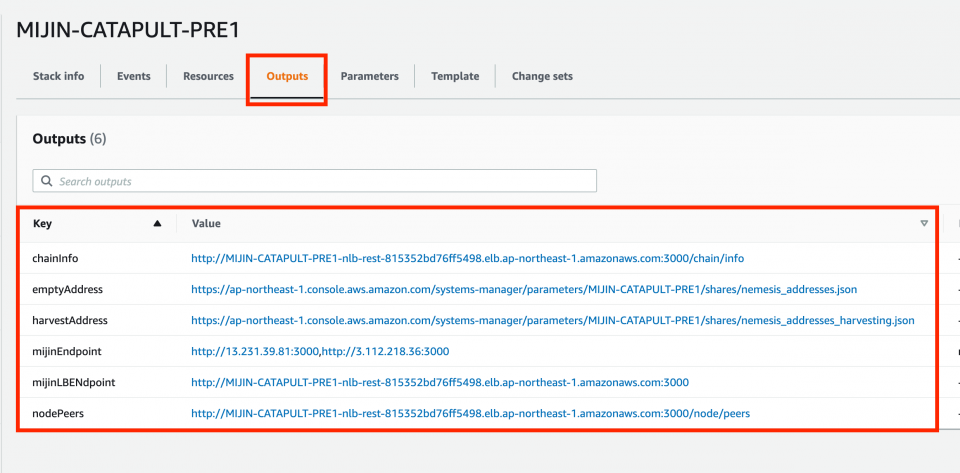
Task: Select the Outputs tab
Action: tap(287, 76)
